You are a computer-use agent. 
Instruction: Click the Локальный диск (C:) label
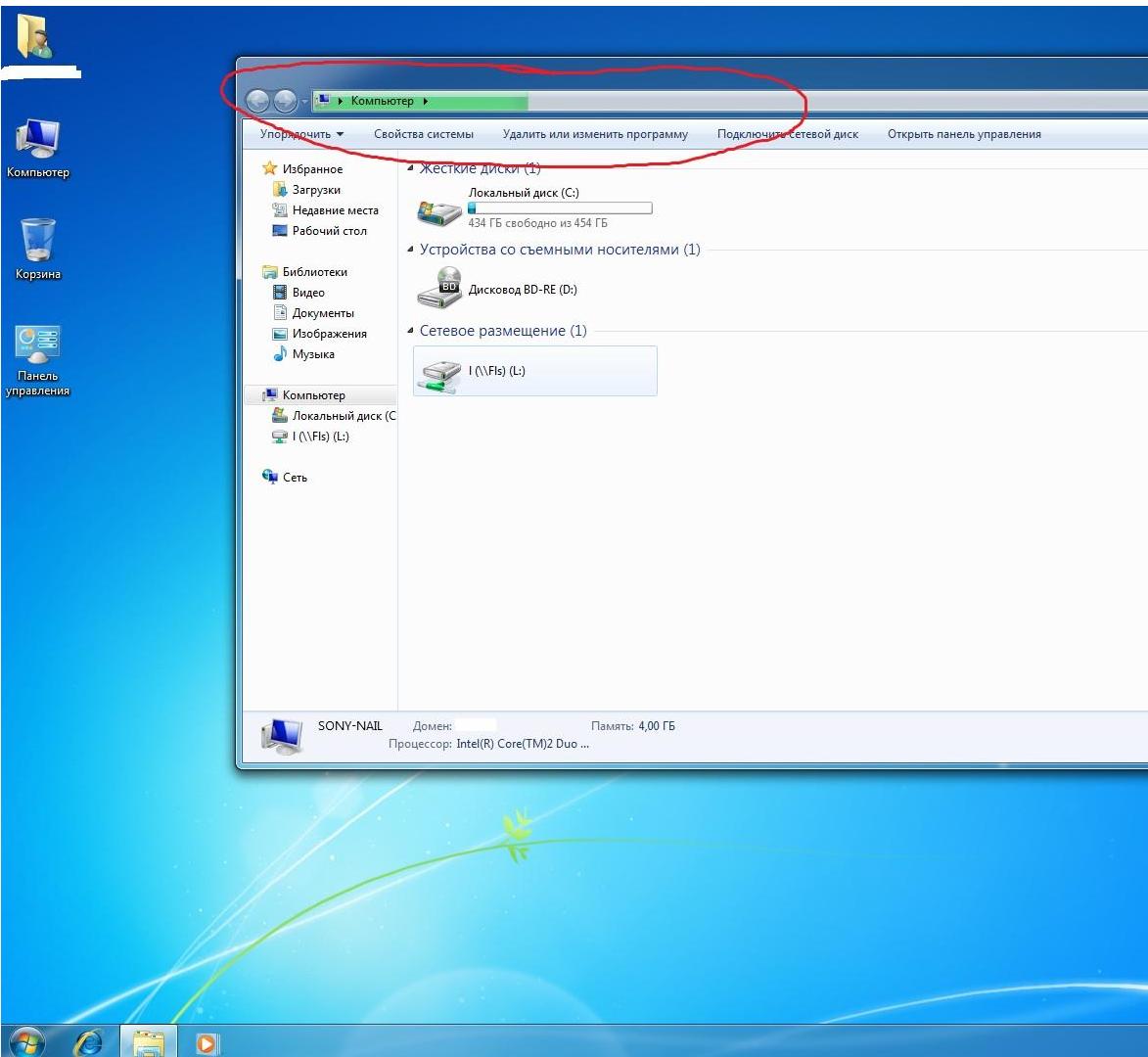[x=524, y=193]
